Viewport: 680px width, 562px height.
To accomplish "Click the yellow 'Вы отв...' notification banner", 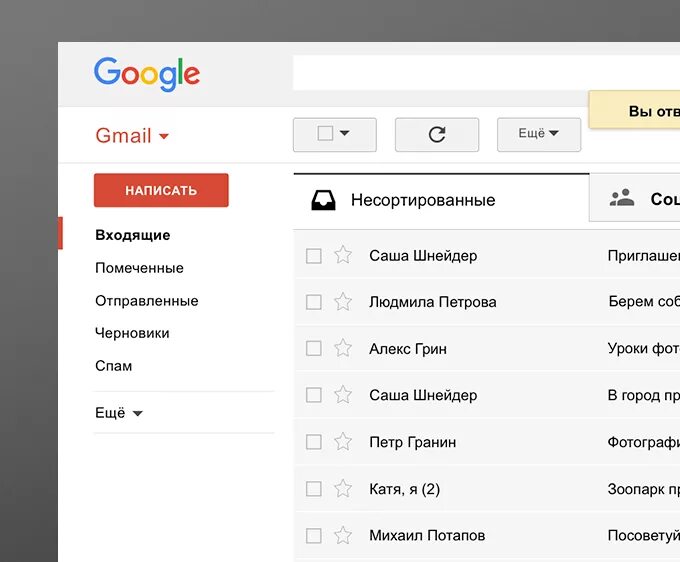I will click(634, 110).
